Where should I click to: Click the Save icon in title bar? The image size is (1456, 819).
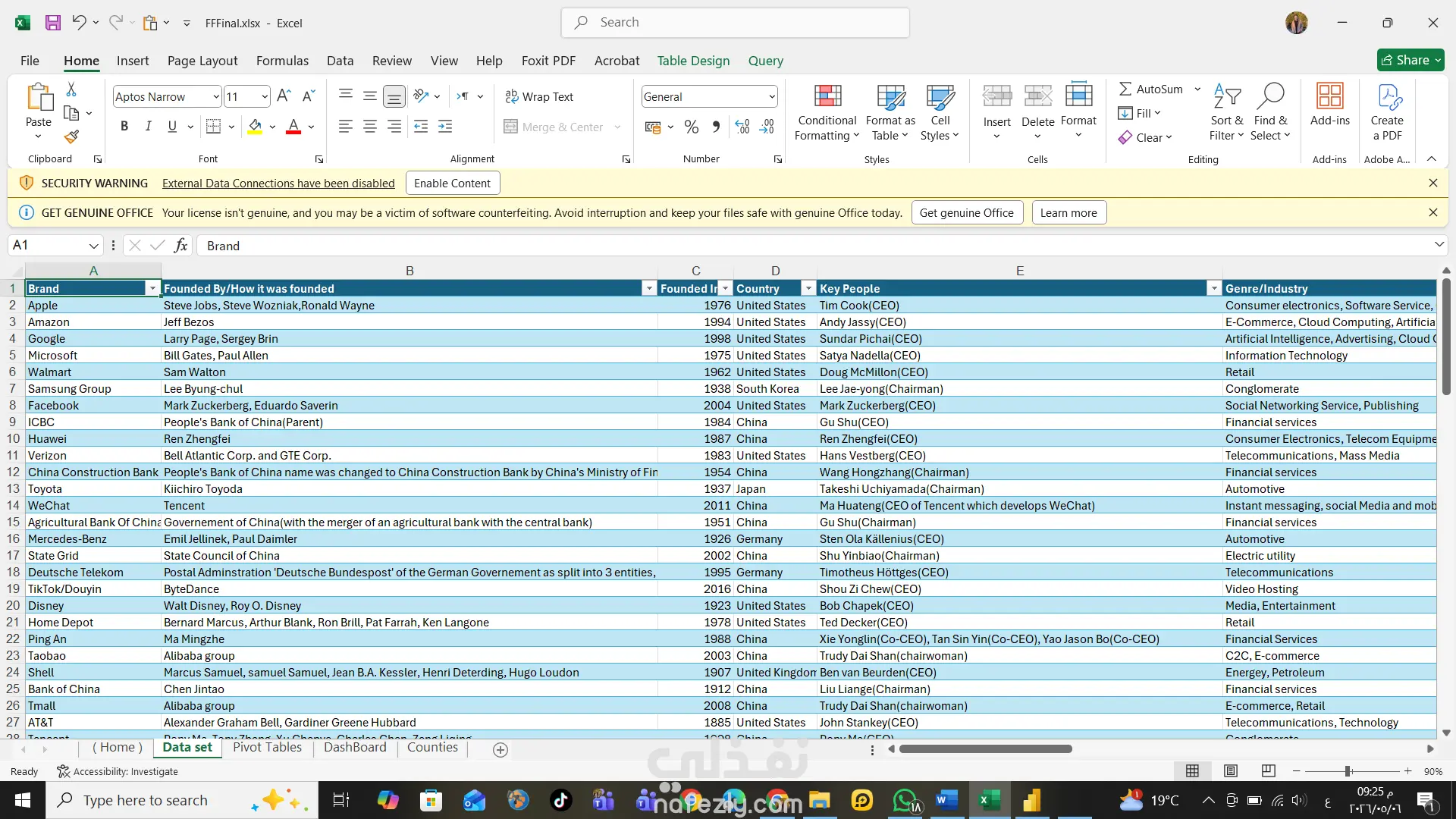(52, 23)
